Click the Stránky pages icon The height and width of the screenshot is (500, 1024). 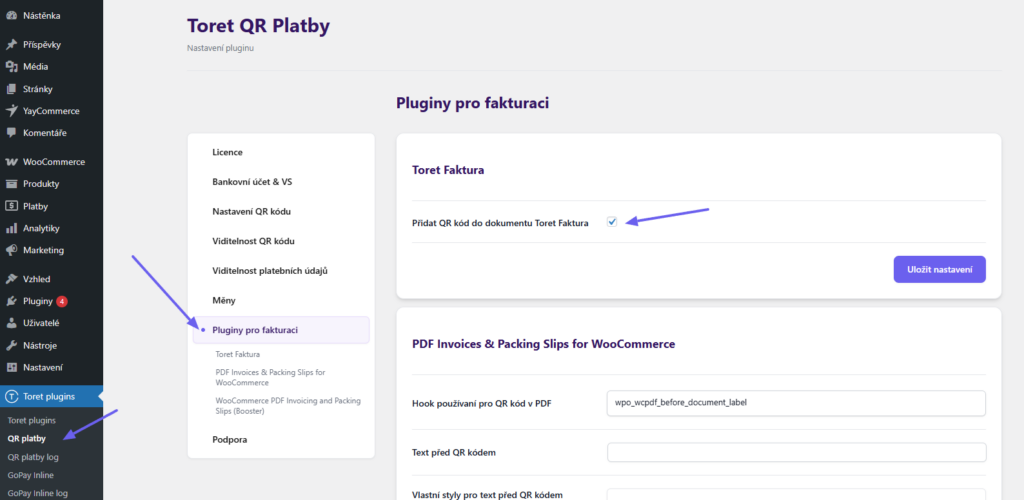click(x=11, y=89)
